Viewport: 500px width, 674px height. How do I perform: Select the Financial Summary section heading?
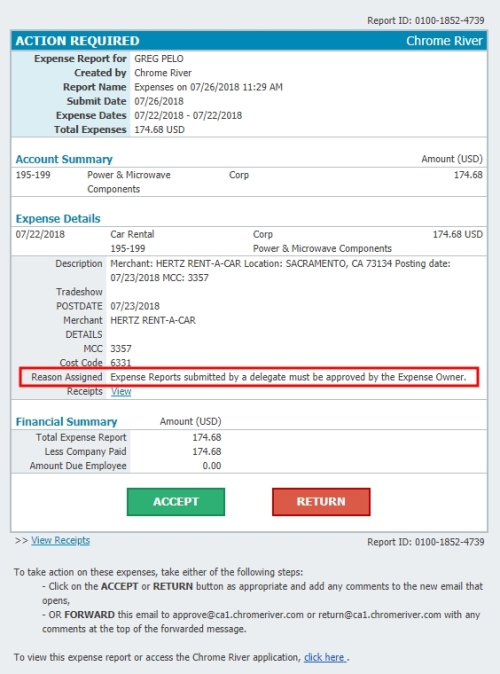point(66,422)
